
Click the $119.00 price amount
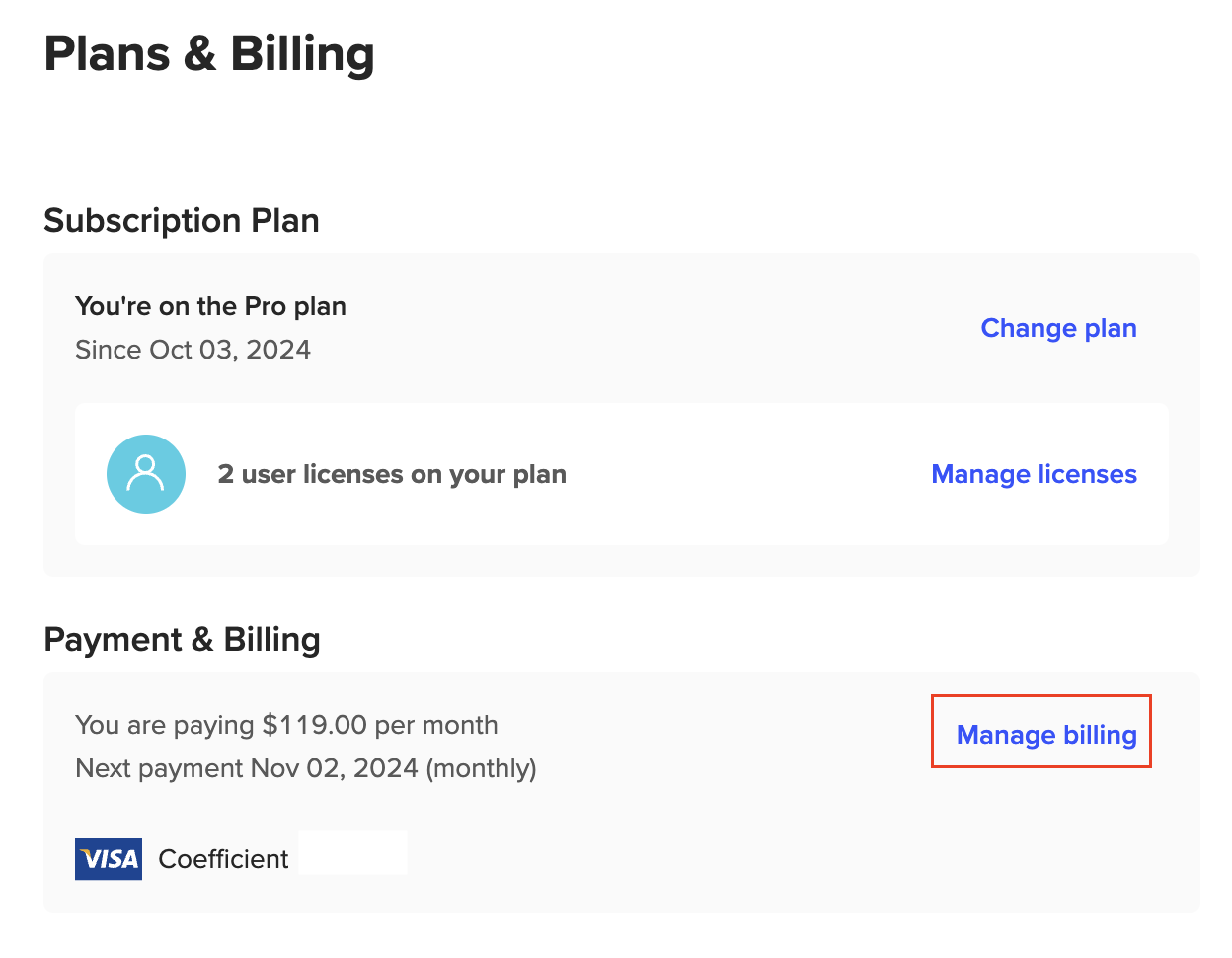[x=315, y=725]
